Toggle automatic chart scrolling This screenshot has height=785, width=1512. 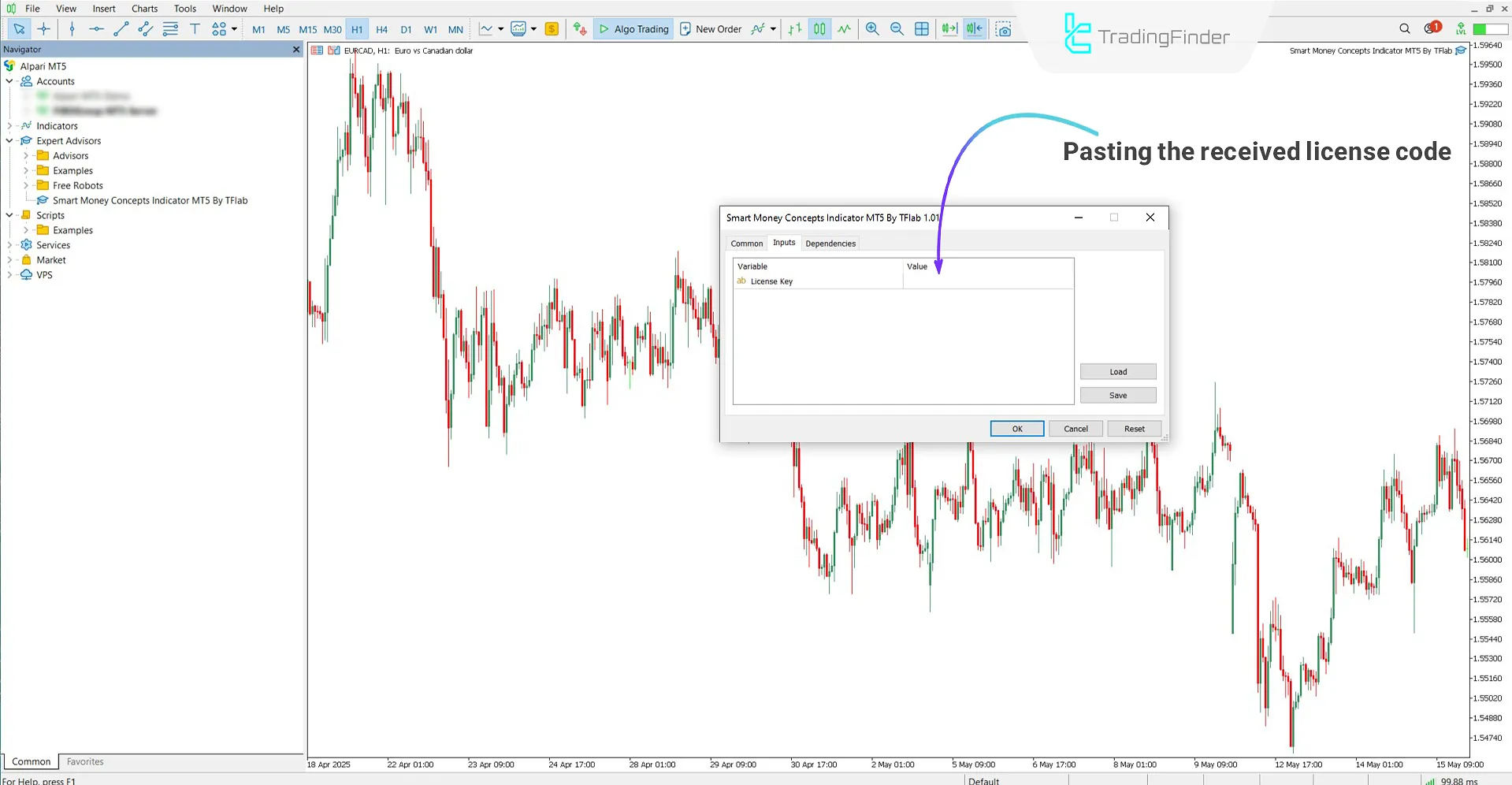(949, 29)
